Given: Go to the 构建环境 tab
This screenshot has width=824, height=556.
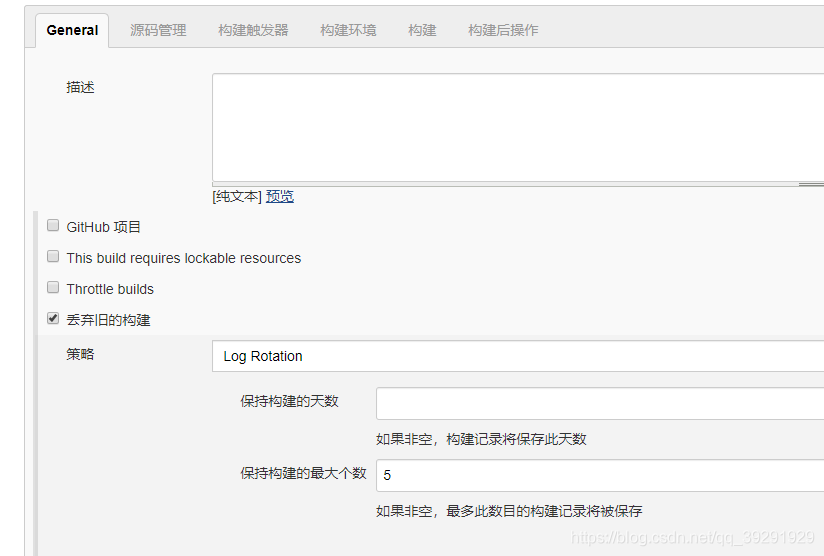Looking at the screenshot, I should [348, 30].
